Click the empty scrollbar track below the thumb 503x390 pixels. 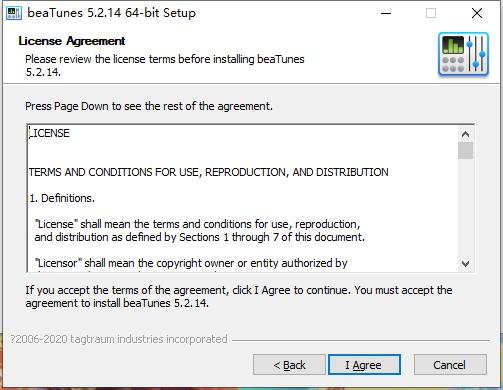tap(465, 208)
